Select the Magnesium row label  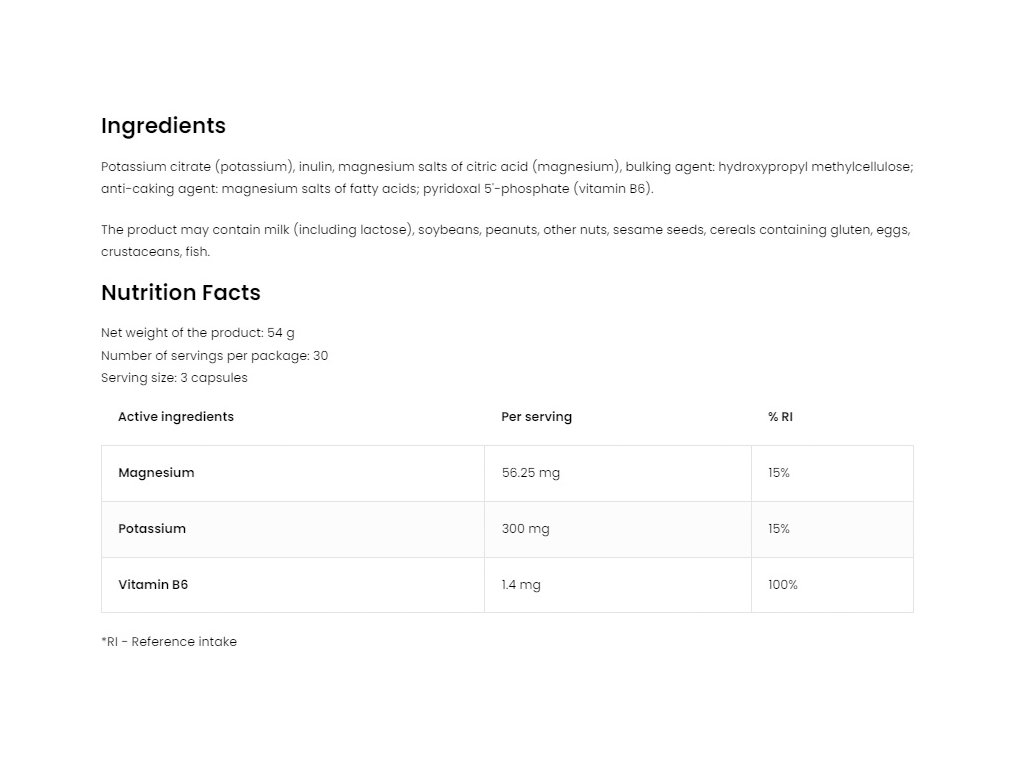pos(156,473)
